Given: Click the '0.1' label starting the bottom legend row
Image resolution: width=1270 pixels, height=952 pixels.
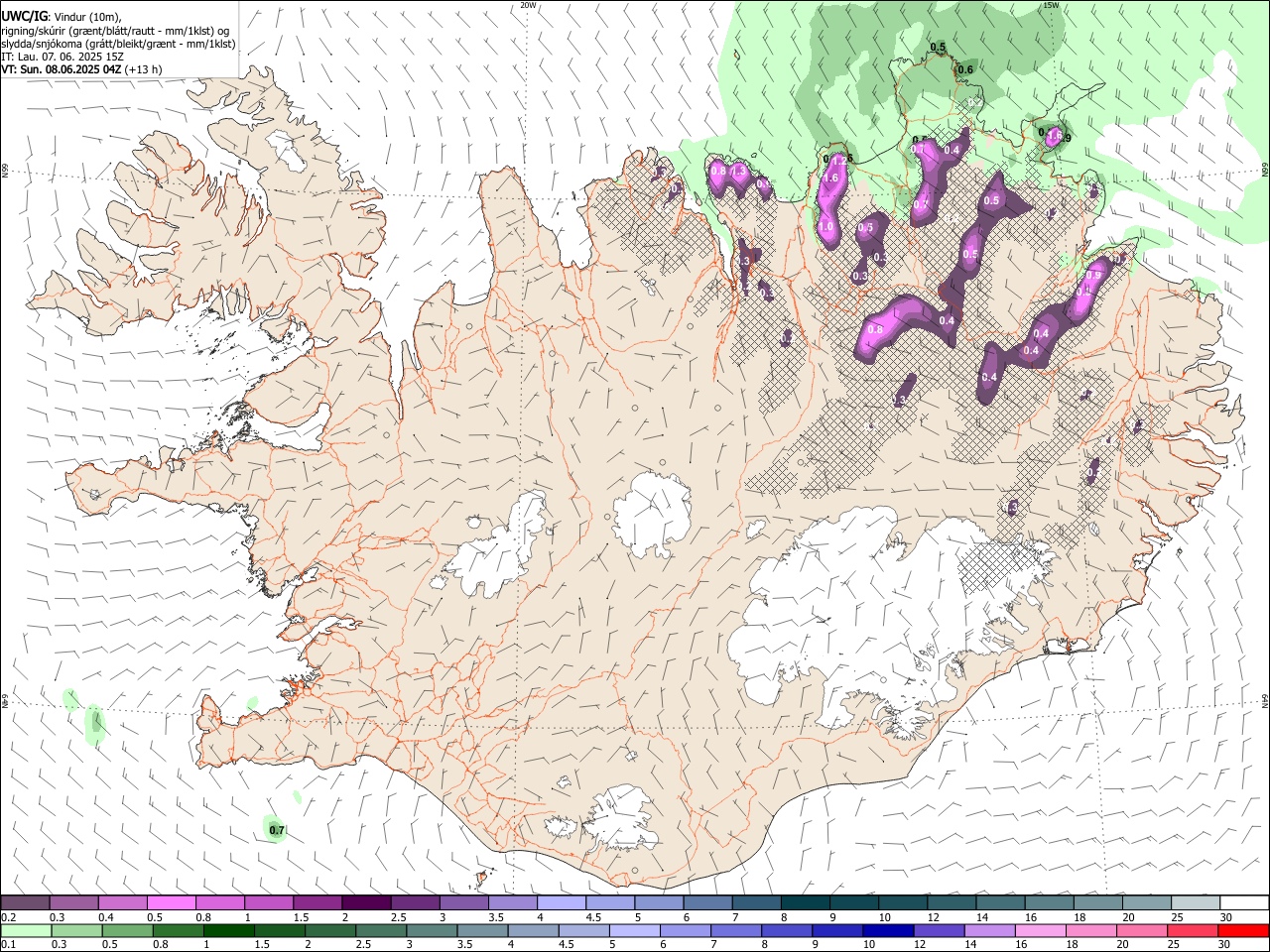Looking at the screenshot, I should 8,945.
